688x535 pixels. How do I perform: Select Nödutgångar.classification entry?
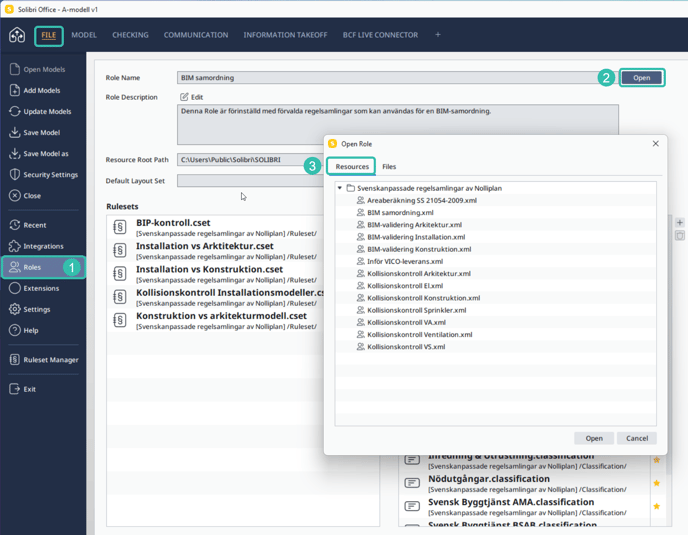tap(524, 483)
